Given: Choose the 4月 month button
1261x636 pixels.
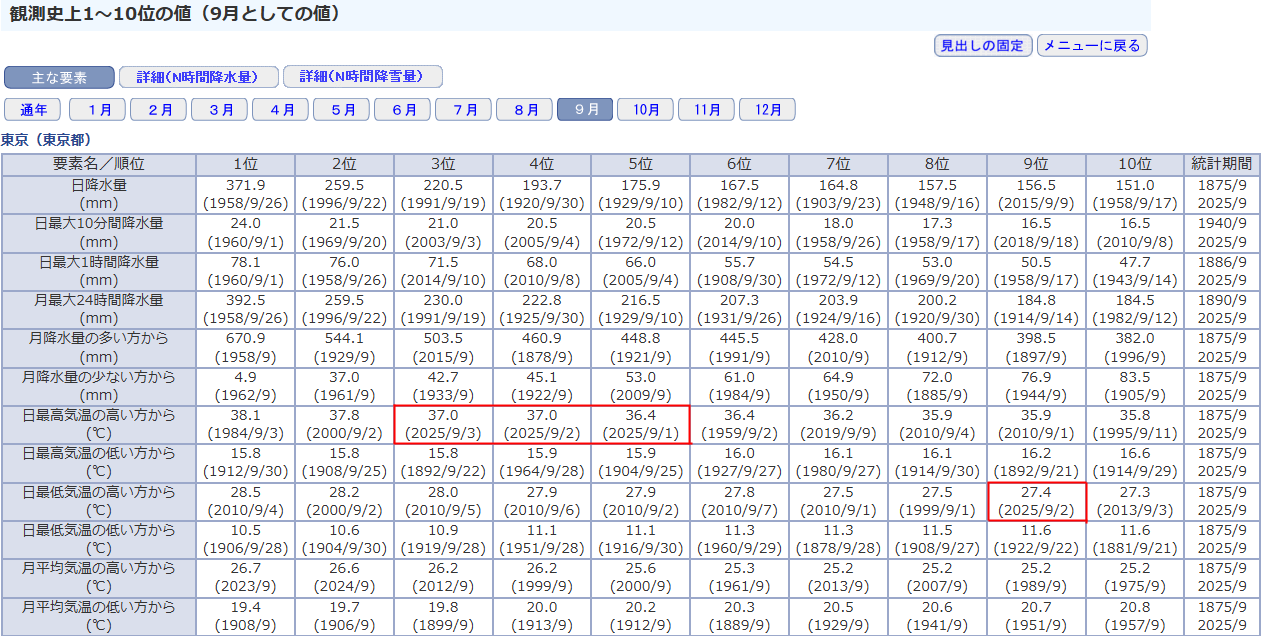Looking at the screenshot, I should (x=280, y=110).
